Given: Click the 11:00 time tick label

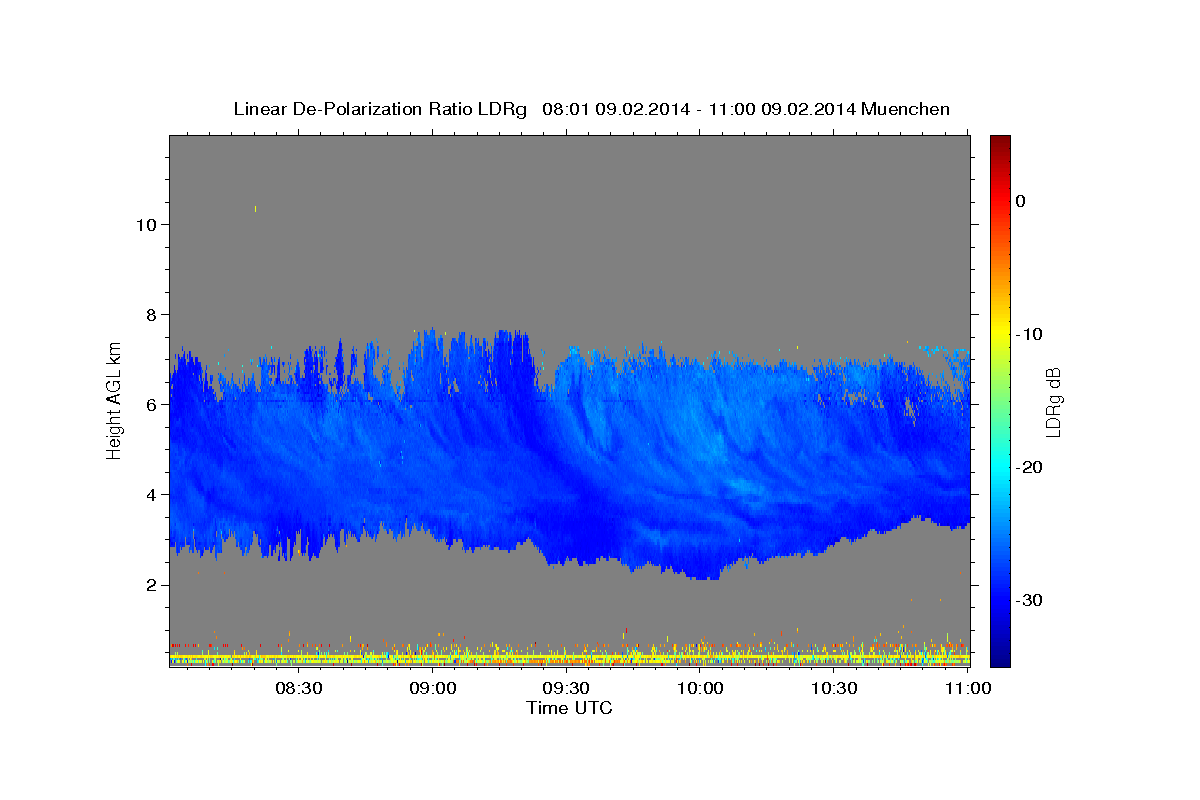Looking at the screenshot, I should (x=967, y=688).
